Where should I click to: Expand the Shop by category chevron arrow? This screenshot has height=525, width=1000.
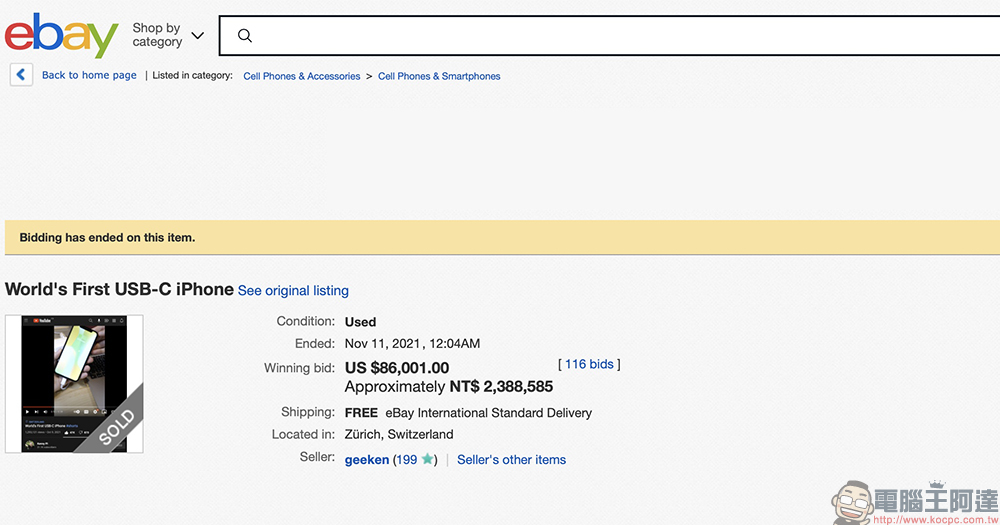[x=197, y=36]
